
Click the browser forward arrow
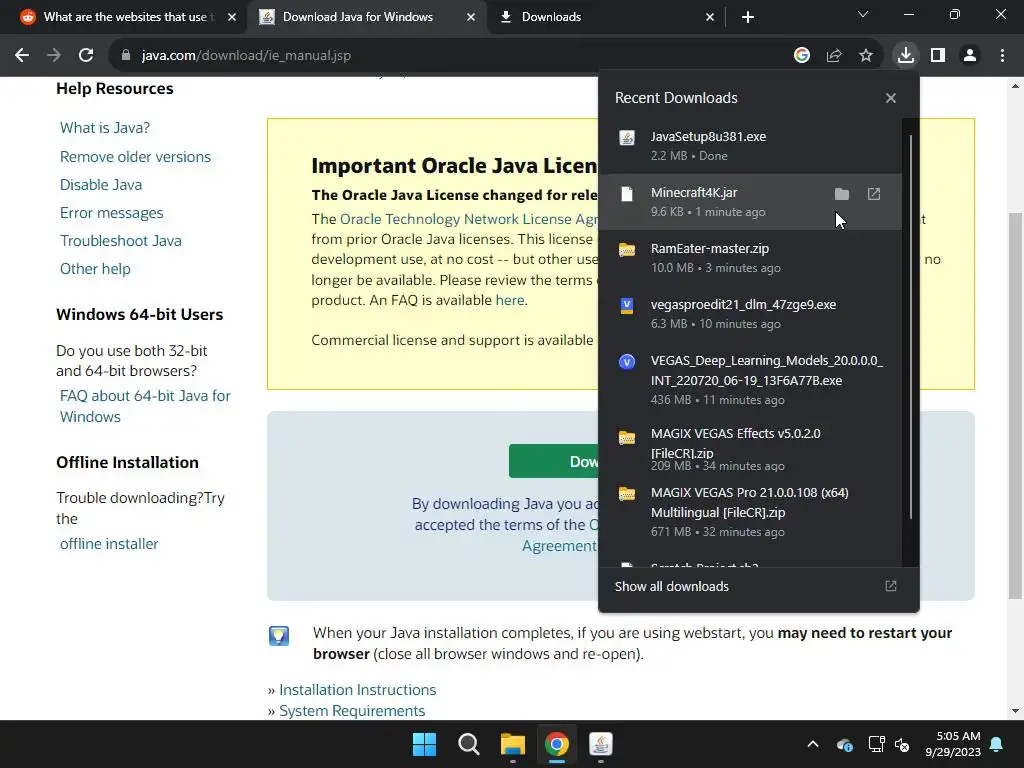[54, 56]
